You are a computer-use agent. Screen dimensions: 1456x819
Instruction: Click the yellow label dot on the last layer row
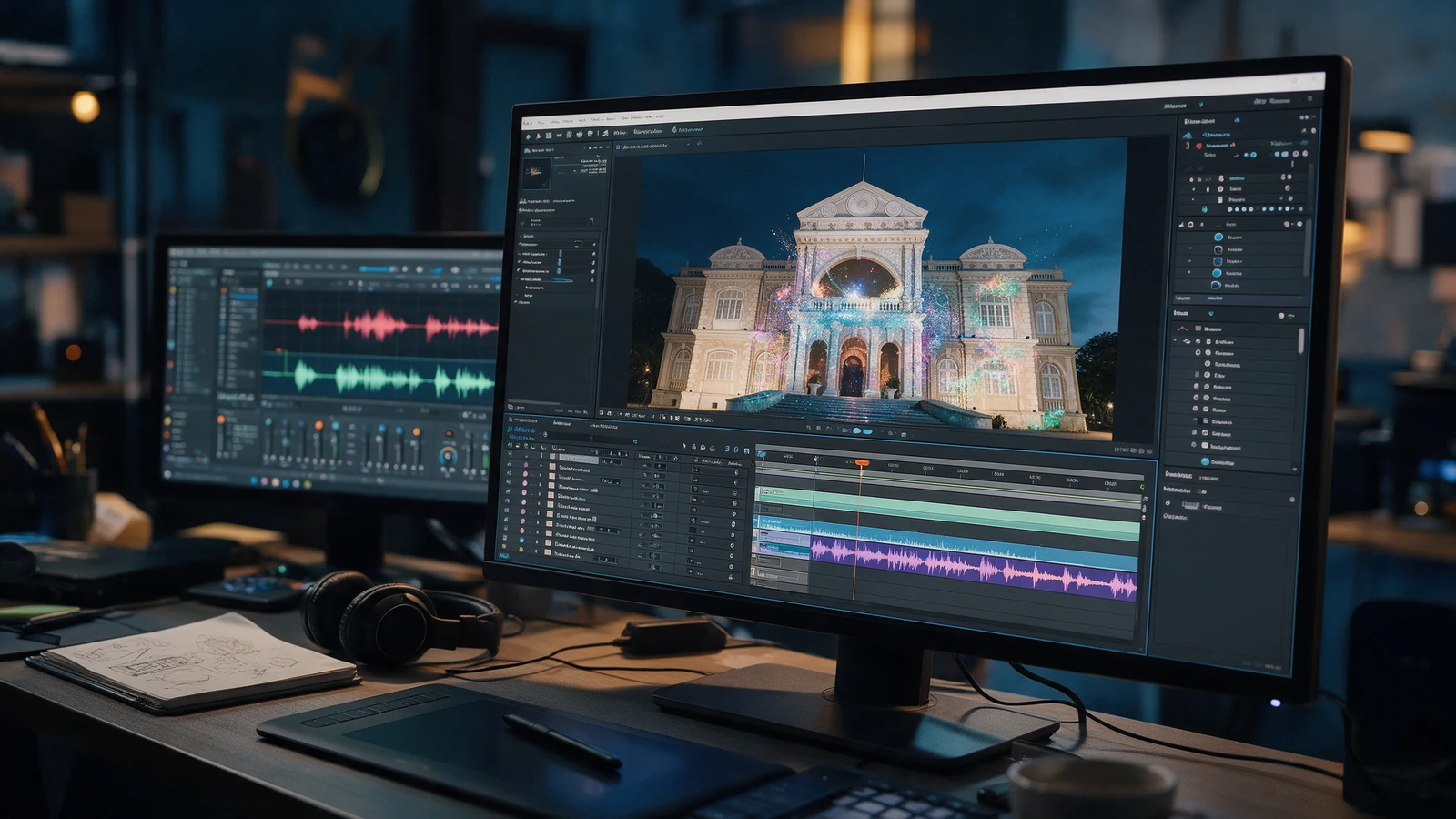coord(522,551)
